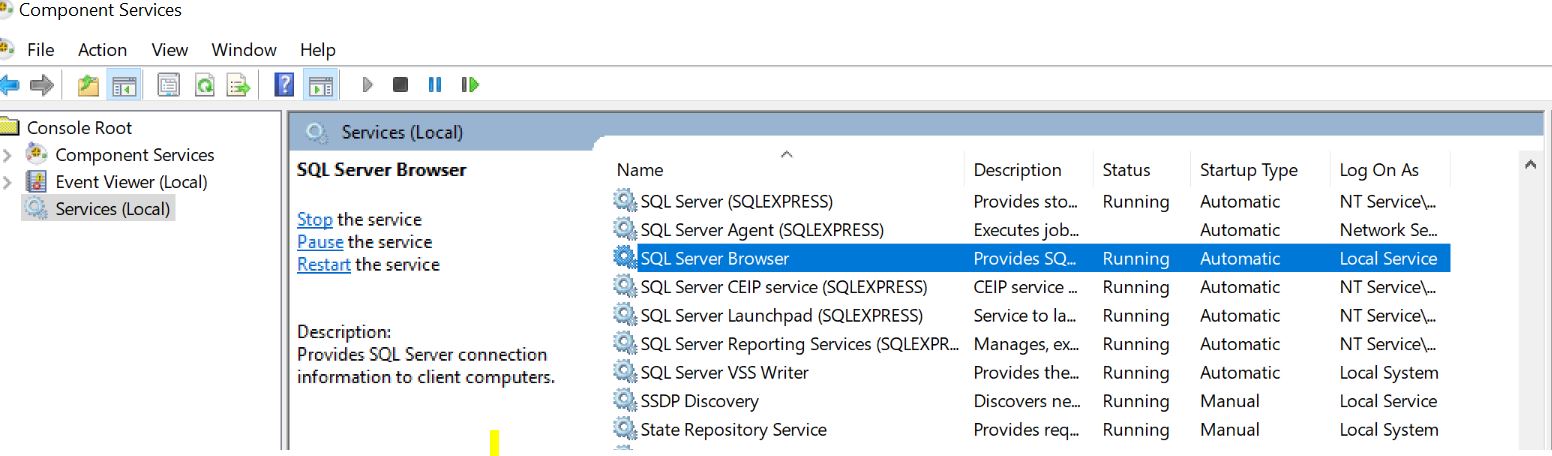Expand the Component Services tree node
This screenshot has height=456, width=1552.
point(8,155)
